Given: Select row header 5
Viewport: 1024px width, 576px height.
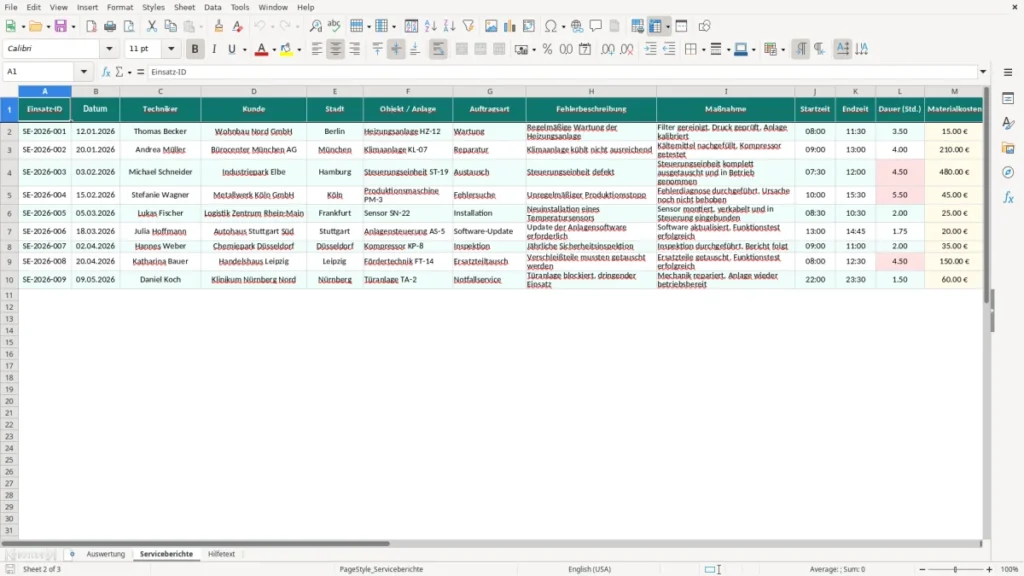Looking at the screenshot, I should coord(9,195).
